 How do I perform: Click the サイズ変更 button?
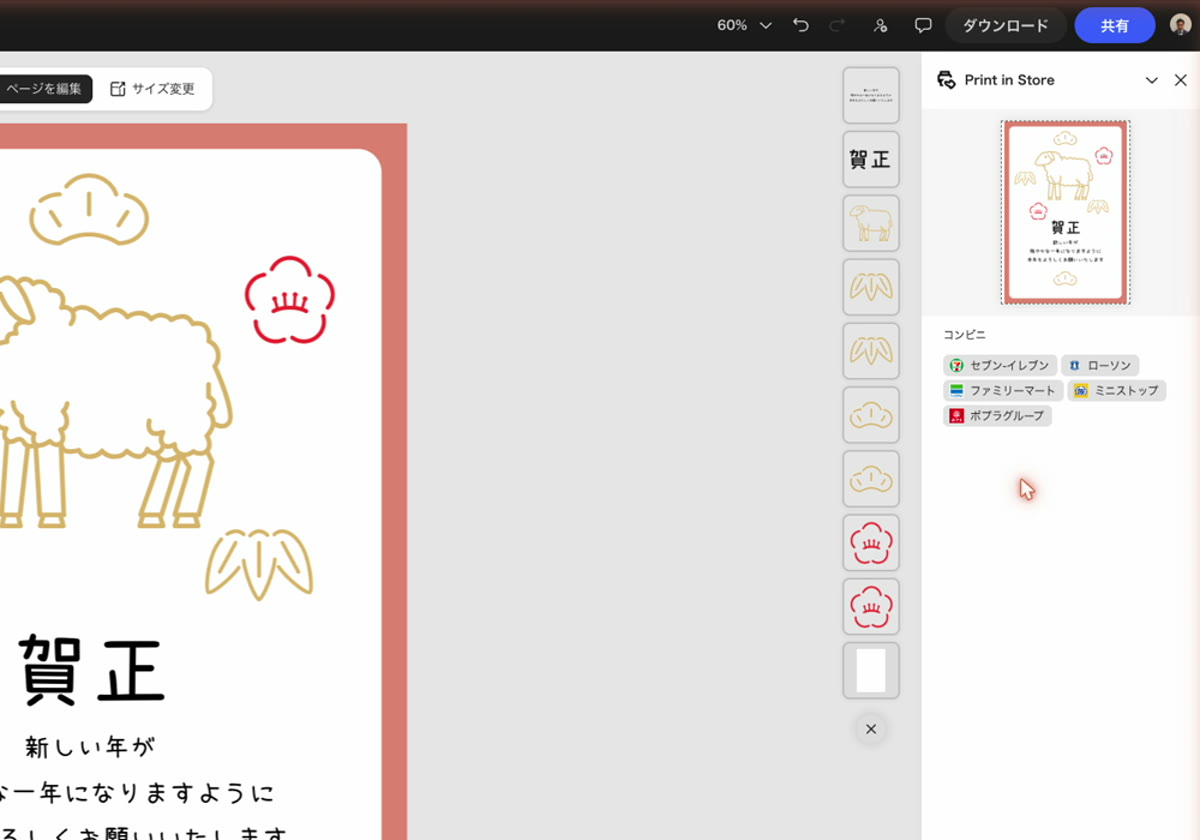coord(153,89)
